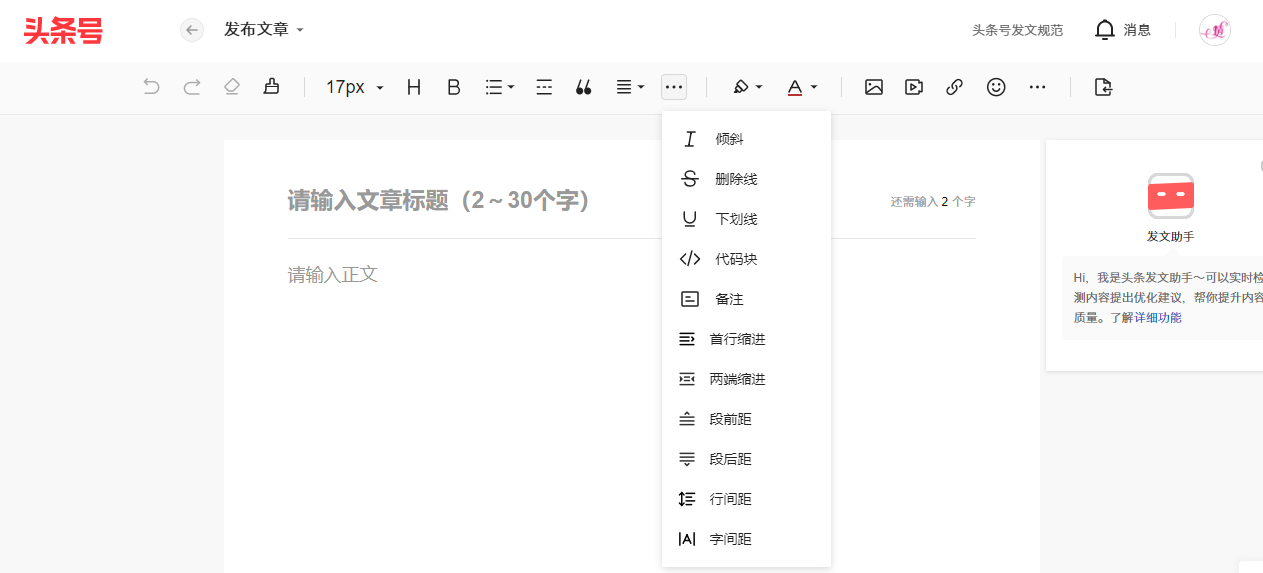This screenshot has height=573, width=1263.
Task: Toggle bold formatting with B icon
Action: (453, 87)
